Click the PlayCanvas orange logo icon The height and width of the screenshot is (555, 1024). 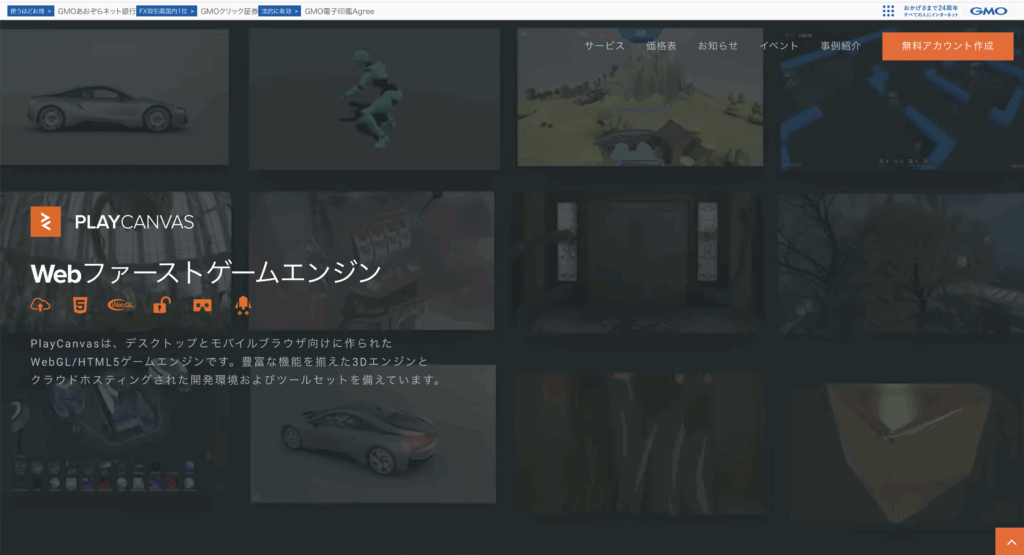tap(46, 222)
